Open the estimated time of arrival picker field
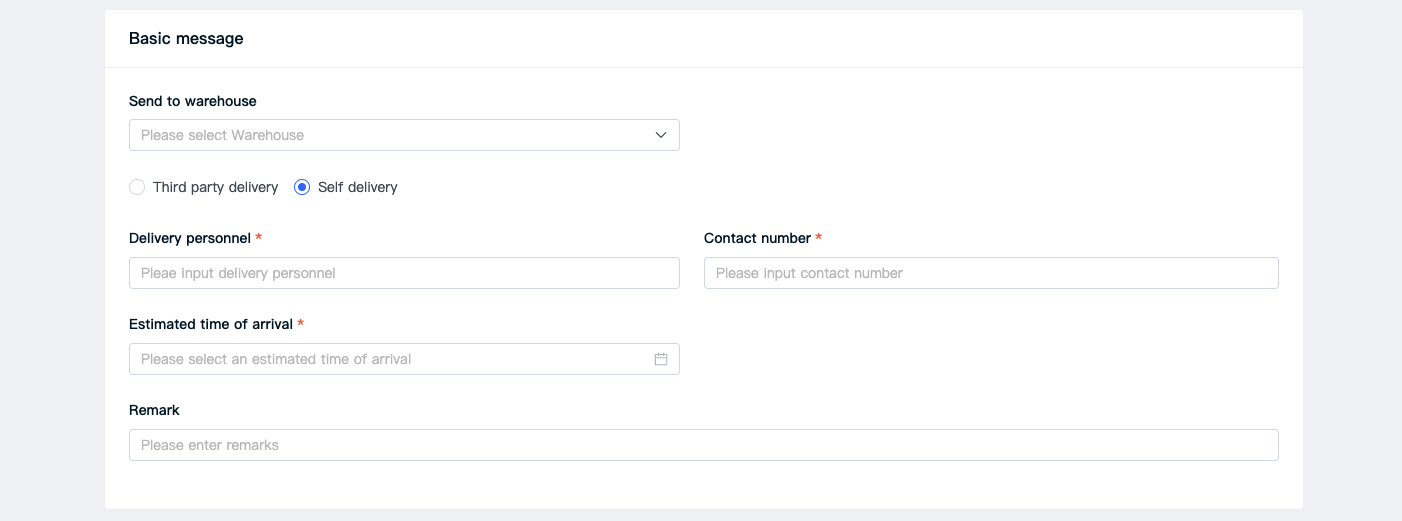 (404, 359)
